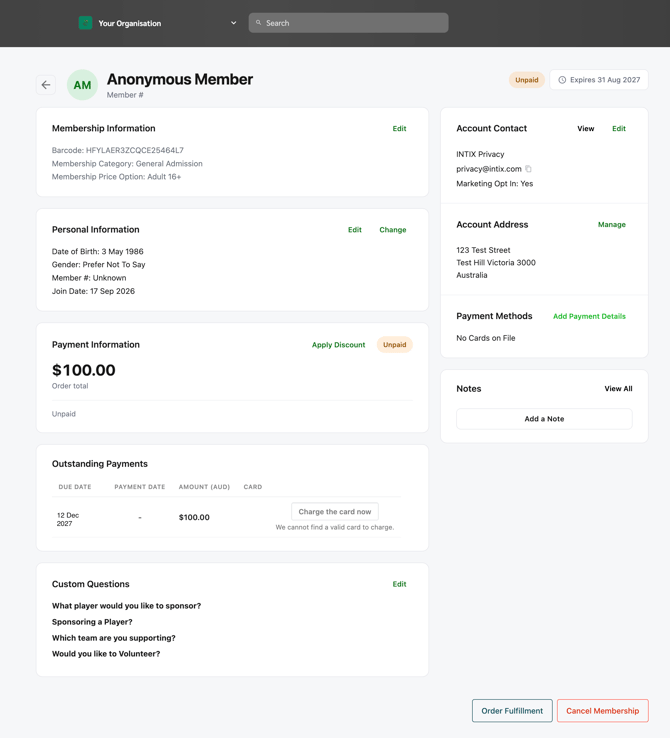The image size is (670, 738).
Task: Click 'Which team are you supporting?'
Action: (x=113, y=638)
